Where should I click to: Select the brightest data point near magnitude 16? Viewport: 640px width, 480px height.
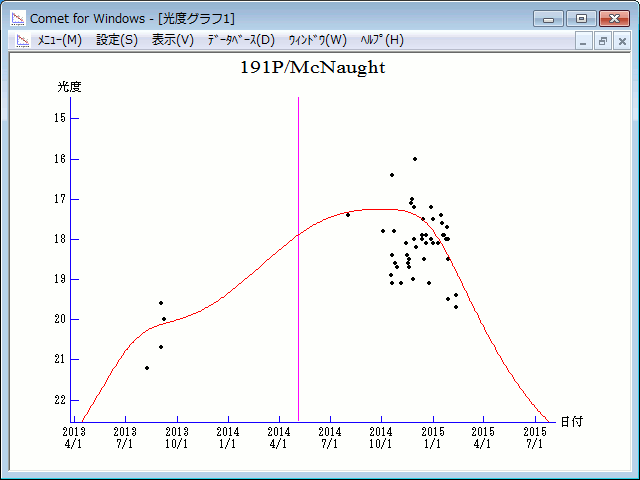415,159
